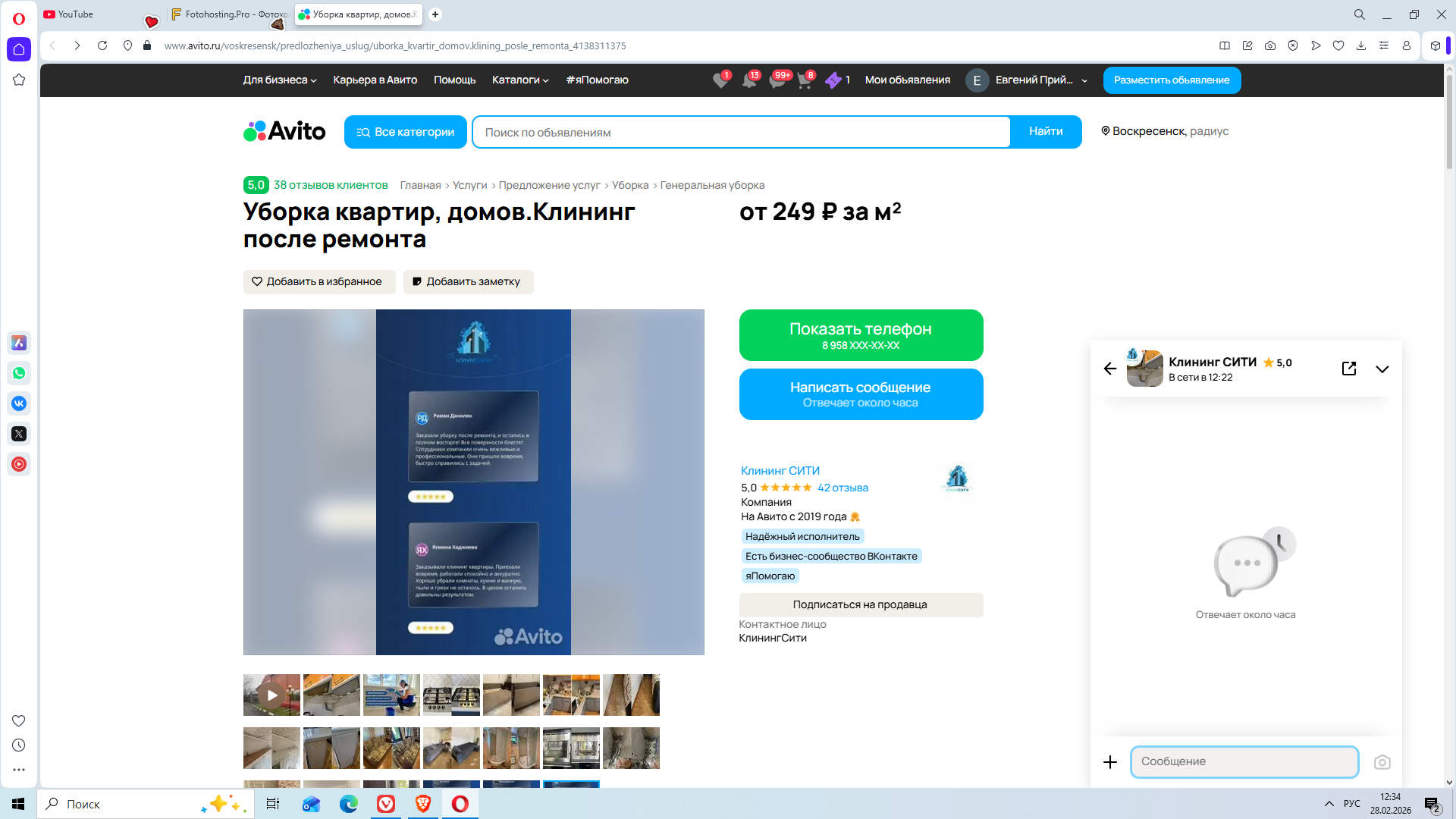This screenshot has width=1456, height=819.
Task: Open the '42 отзыва' reviews link
Action: pyautogui.click(x=842, y=488)
